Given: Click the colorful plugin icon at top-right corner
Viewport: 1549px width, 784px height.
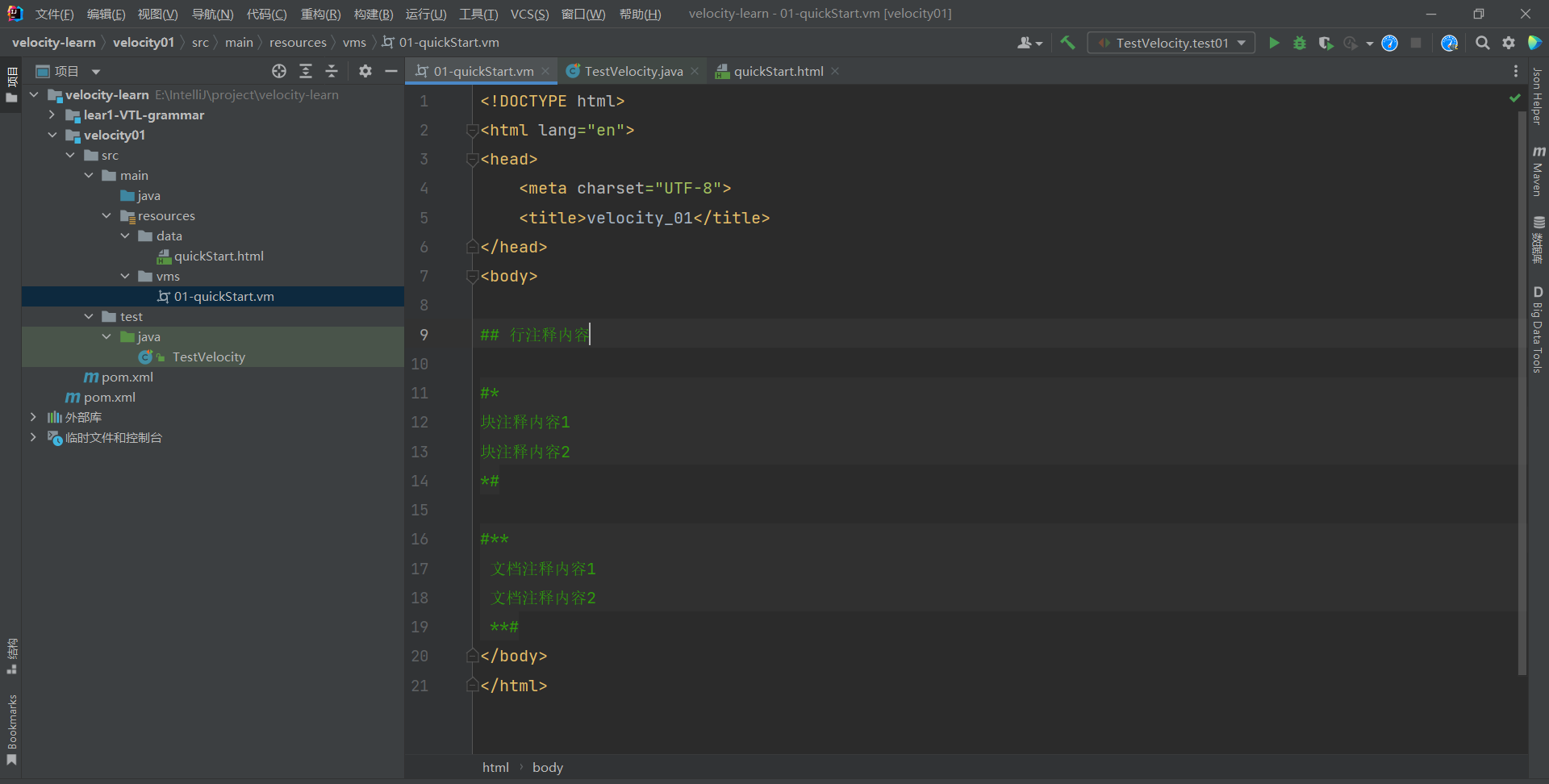Looking at the screenshot, I should click(1534, 43).
